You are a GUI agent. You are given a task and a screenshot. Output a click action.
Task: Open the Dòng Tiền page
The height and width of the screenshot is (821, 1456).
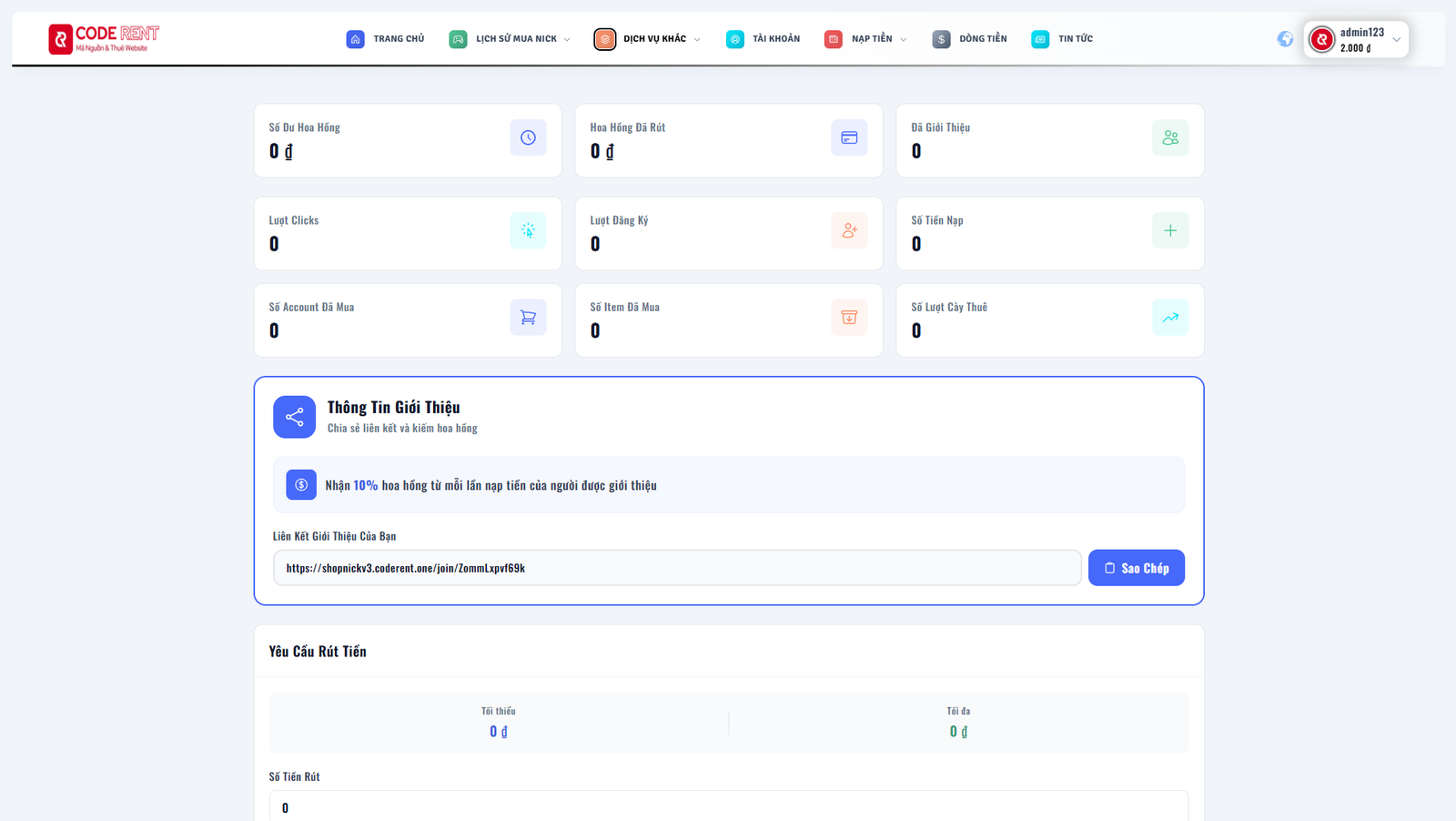coord(970,39)
